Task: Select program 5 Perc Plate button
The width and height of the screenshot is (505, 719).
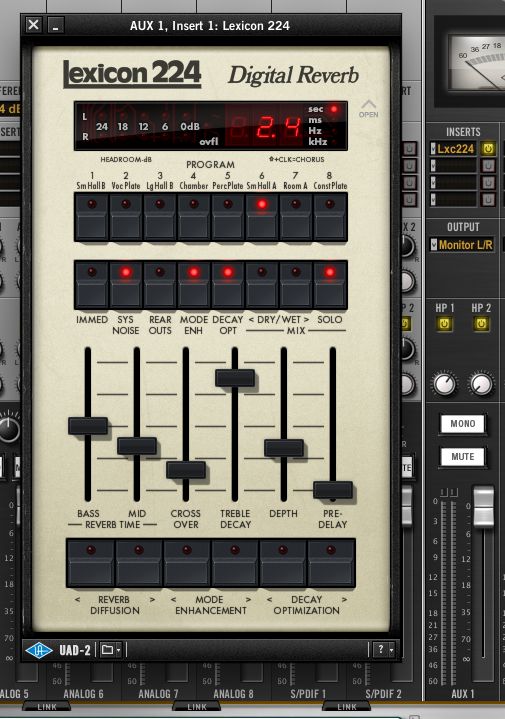Action: pos(228,217)
